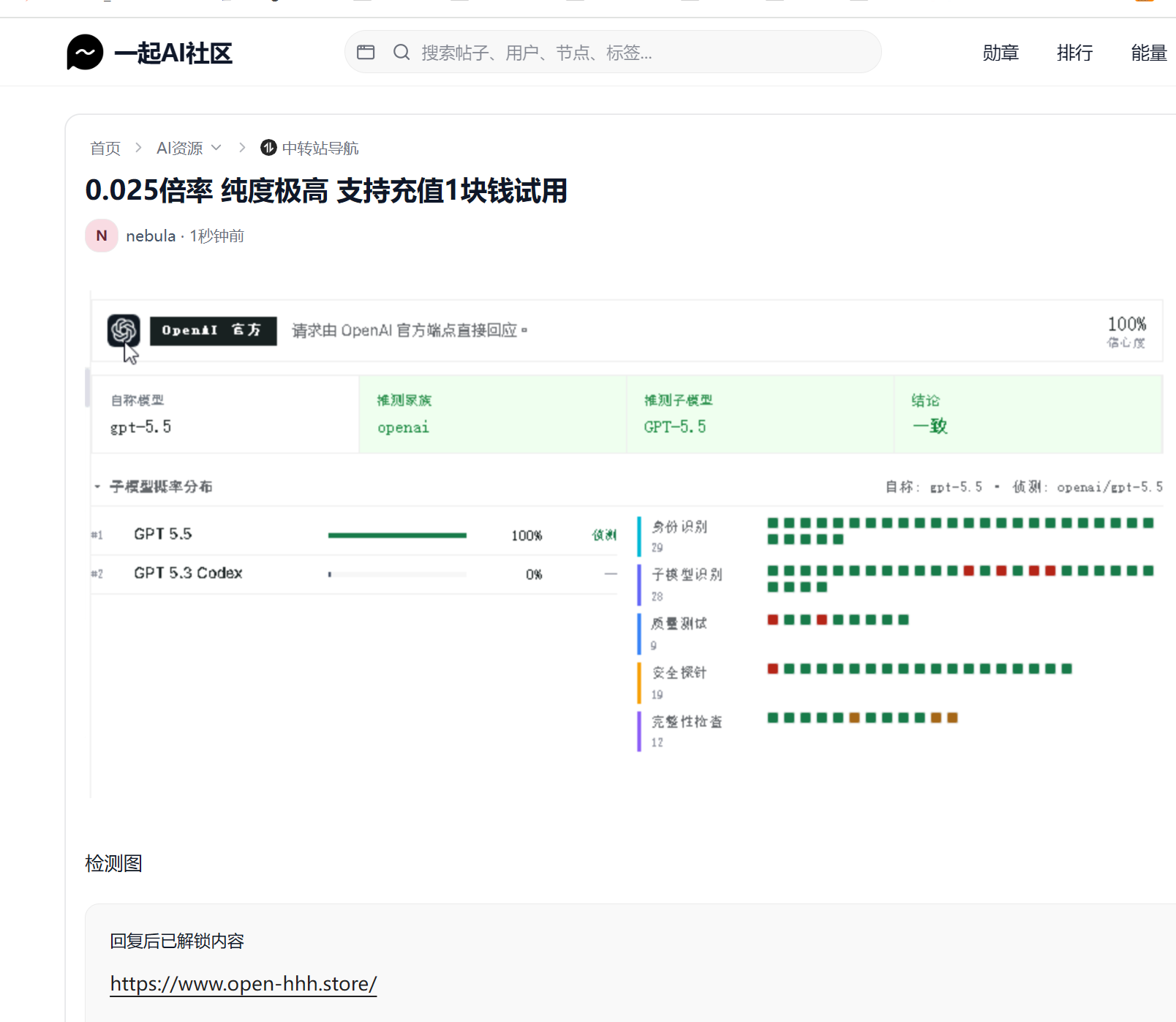The image size is (1176, 1022).
Task: Open the 勋章 menu item
Action: (1000, 53)
